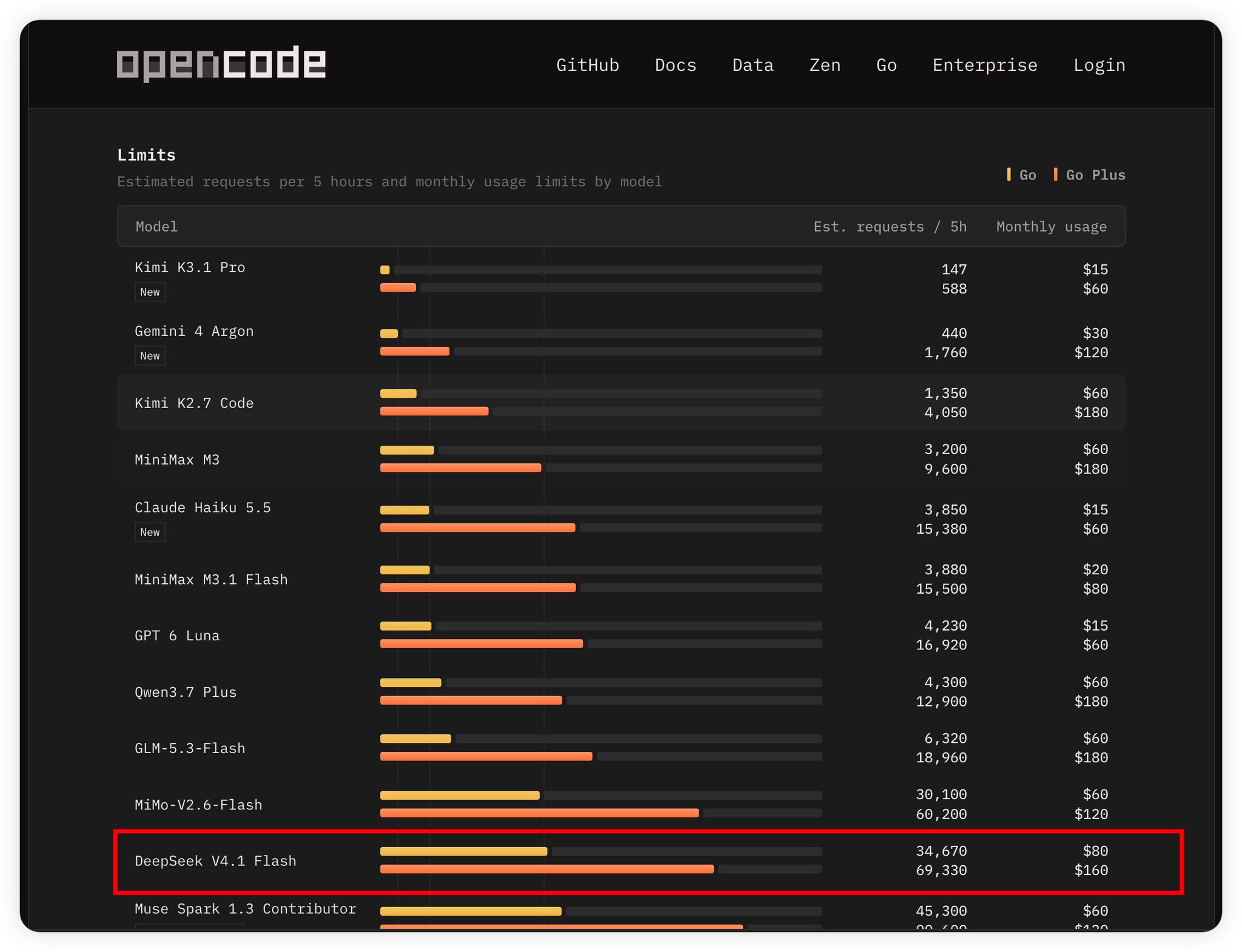Select the Kimi K3.1 Pro row name
This screenshot has width=1242, height=952.
click(x=190, y=267)
